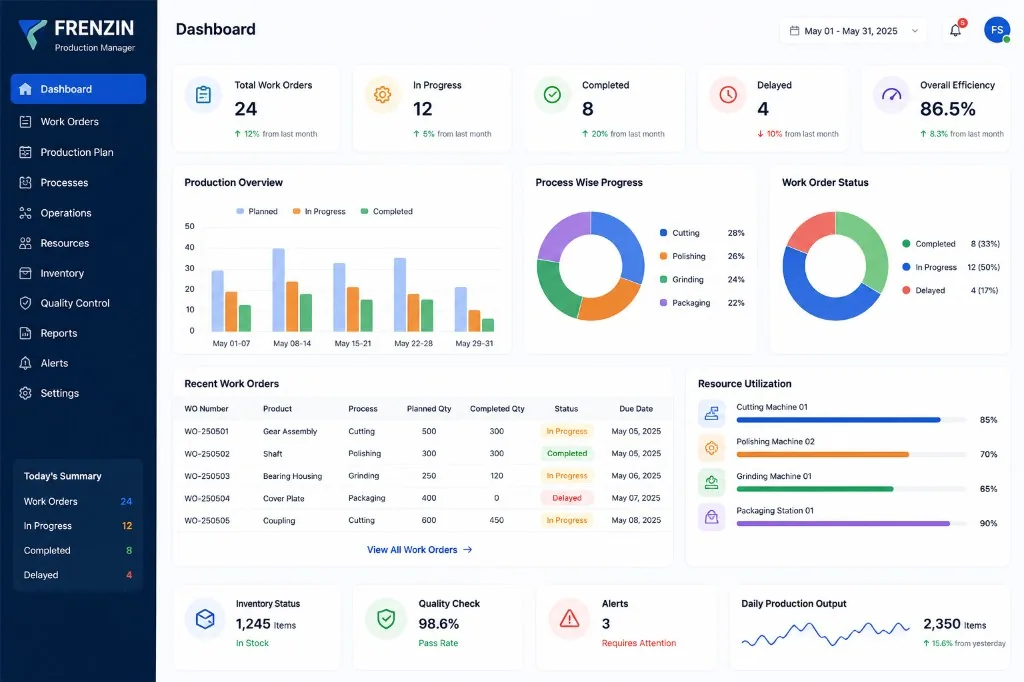Toggle the In Progress bar chart legend
Viewport: 1024px width, 682px height.
click(319, 212)
